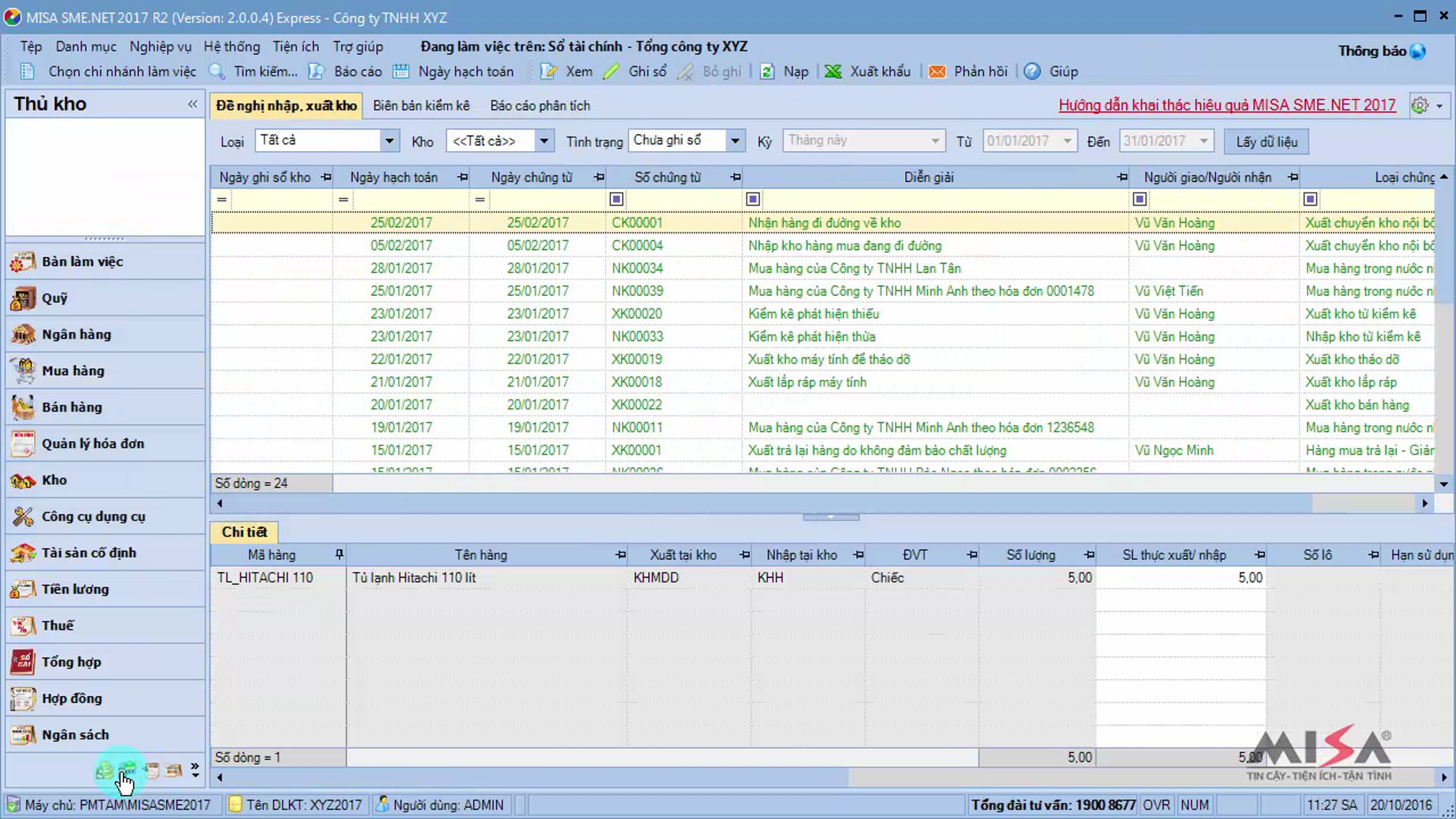1456x819 pixels.
Task: Open the Trợ giúp menu
Action: point(358,47)
